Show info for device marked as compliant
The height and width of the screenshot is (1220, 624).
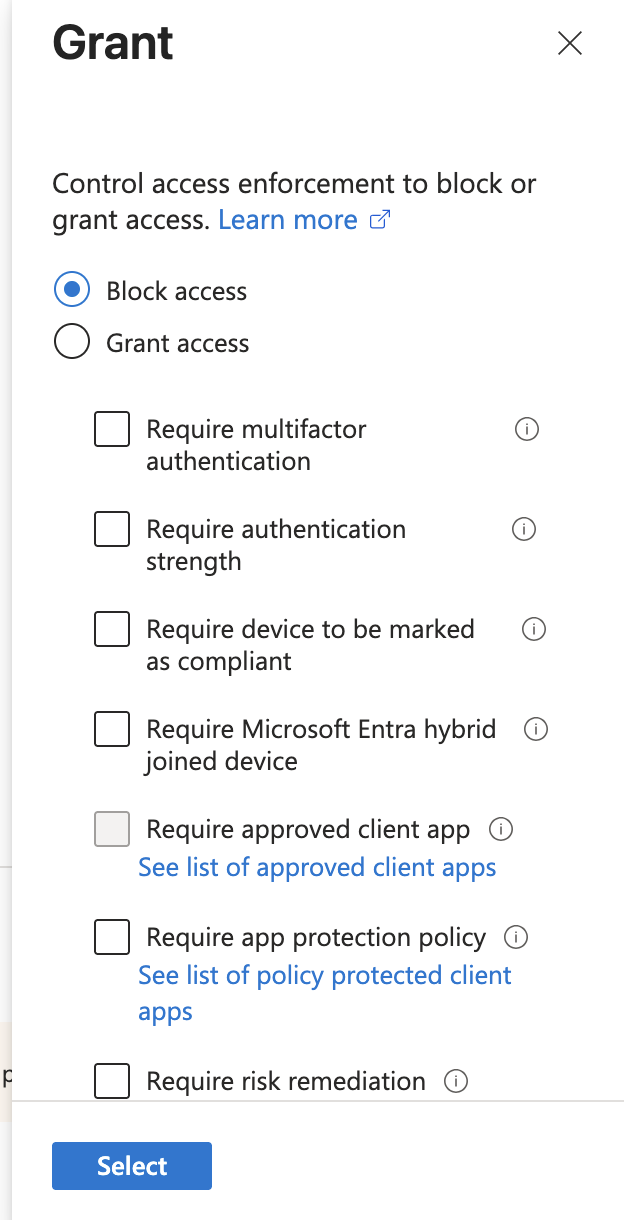535,629
